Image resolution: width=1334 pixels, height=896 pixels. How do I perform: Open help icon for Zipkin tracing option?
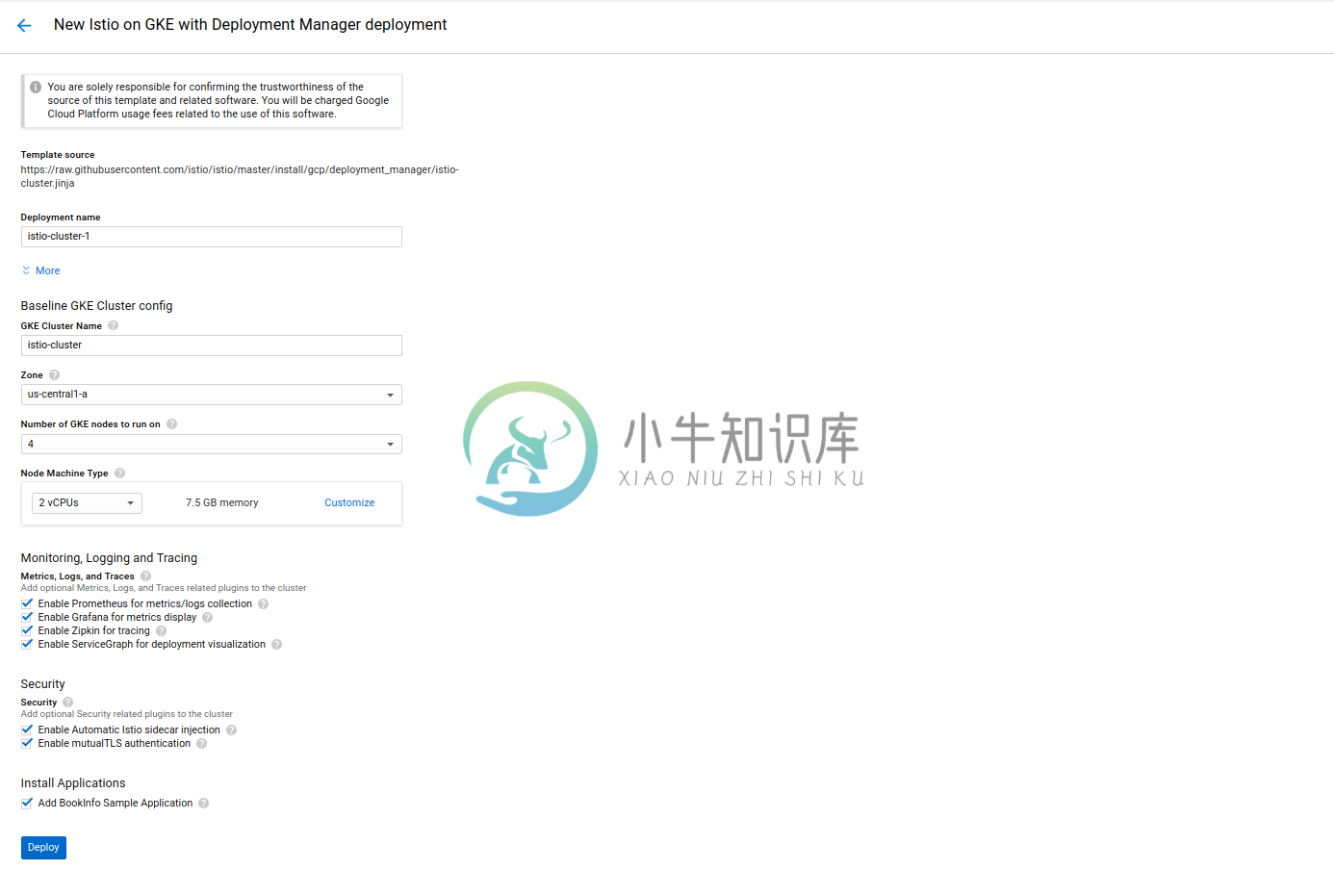161,631
